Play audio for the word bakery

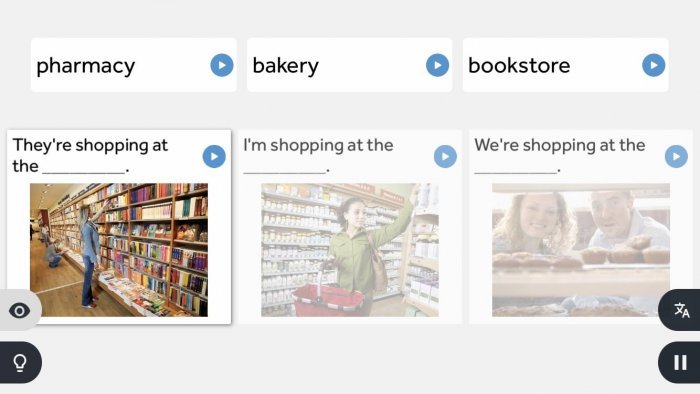pyautogui.click(x=438, y=65)
